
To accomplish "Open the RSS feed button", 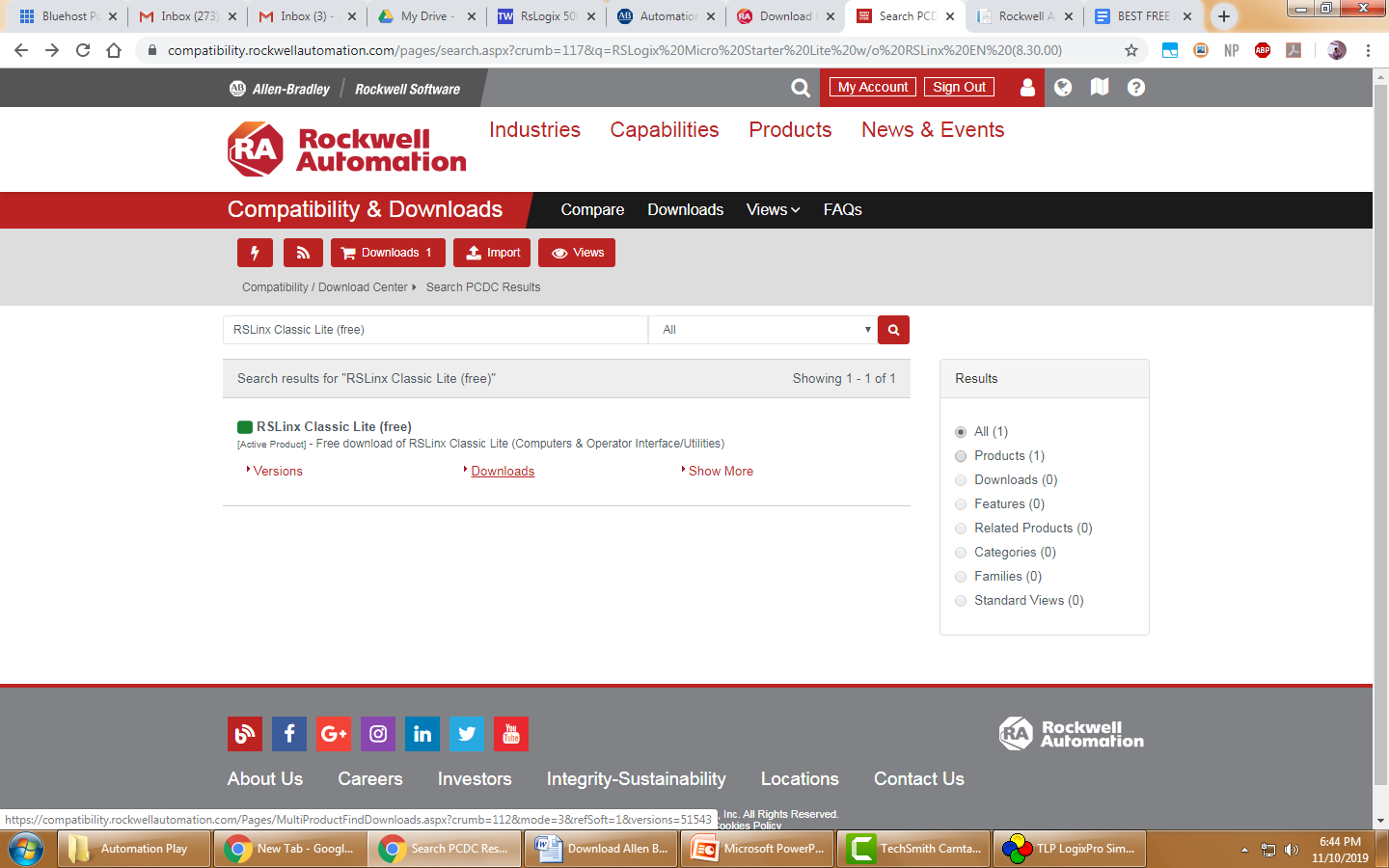I will (x=303, y=253).
